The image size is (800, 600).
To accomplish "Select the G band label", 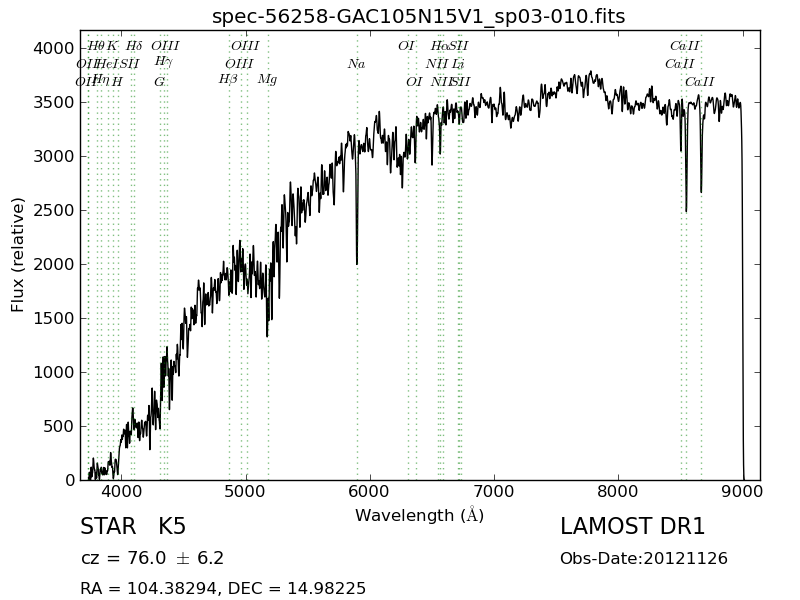I will [160, 82].
